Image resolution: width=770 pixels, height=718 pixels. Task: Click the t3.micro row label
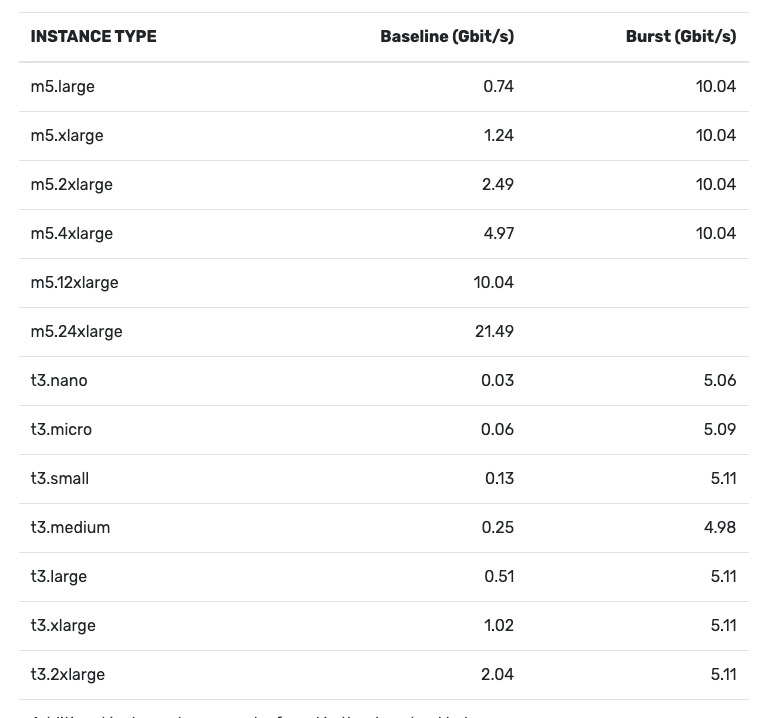61,430
